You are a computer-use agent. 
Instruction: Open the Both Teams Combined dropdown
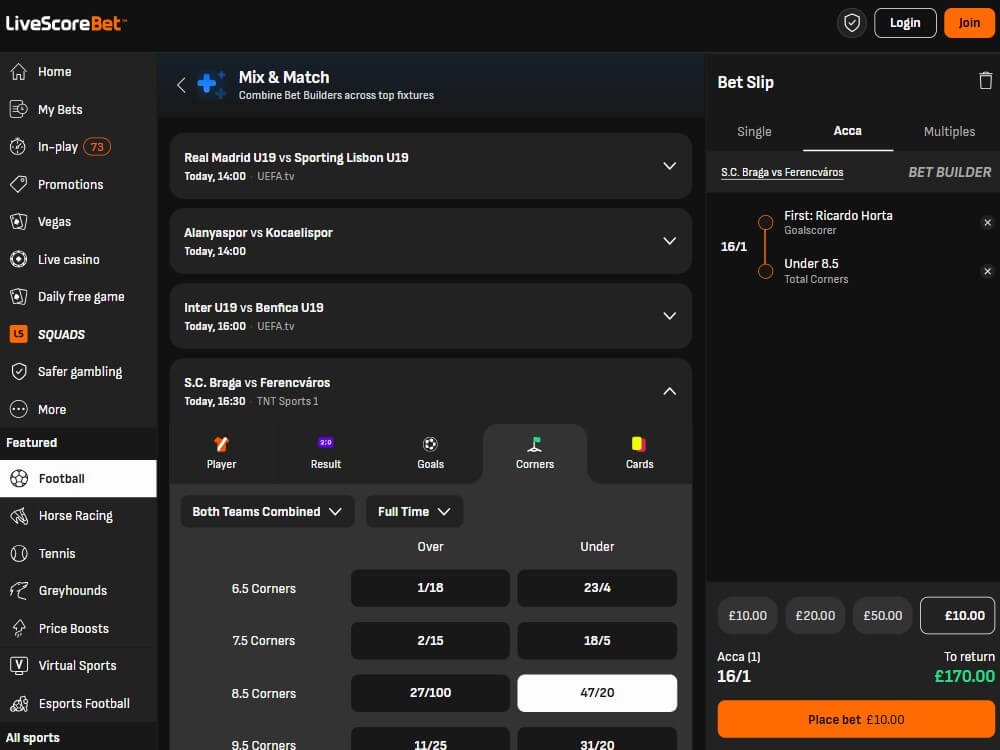click(x=267, y=511)
